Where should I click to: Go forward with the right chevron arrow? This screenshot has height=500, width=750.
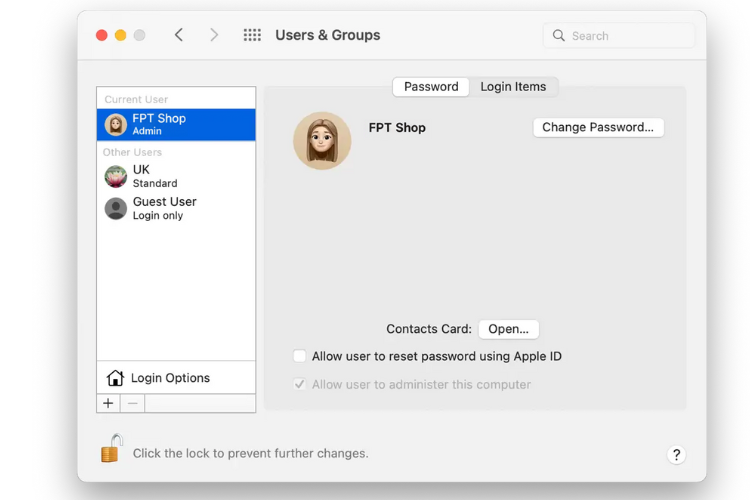point(214,35)
